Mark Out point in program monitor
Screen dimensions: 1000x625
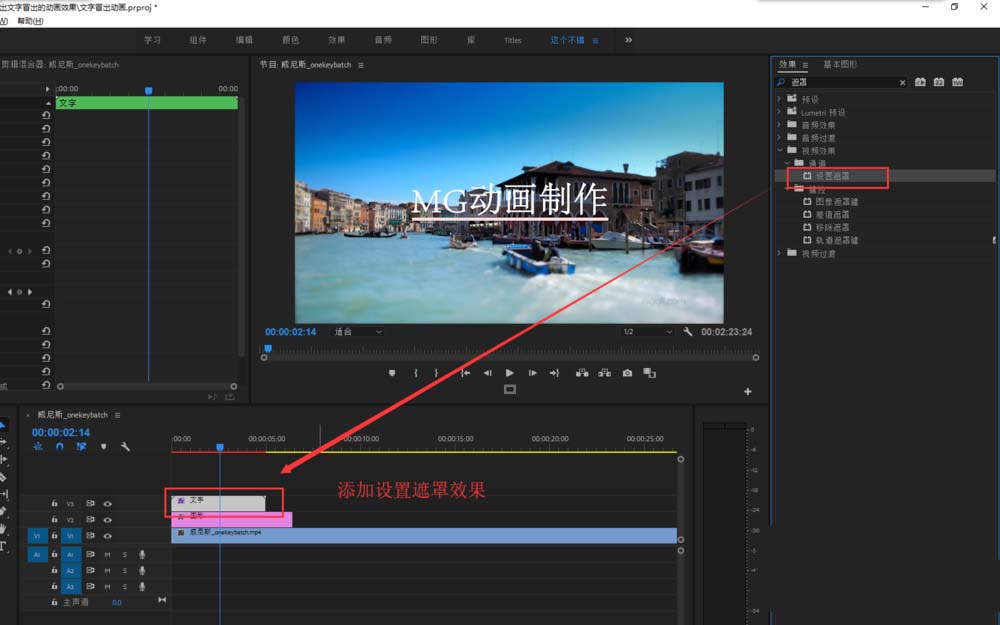point(436,373)
